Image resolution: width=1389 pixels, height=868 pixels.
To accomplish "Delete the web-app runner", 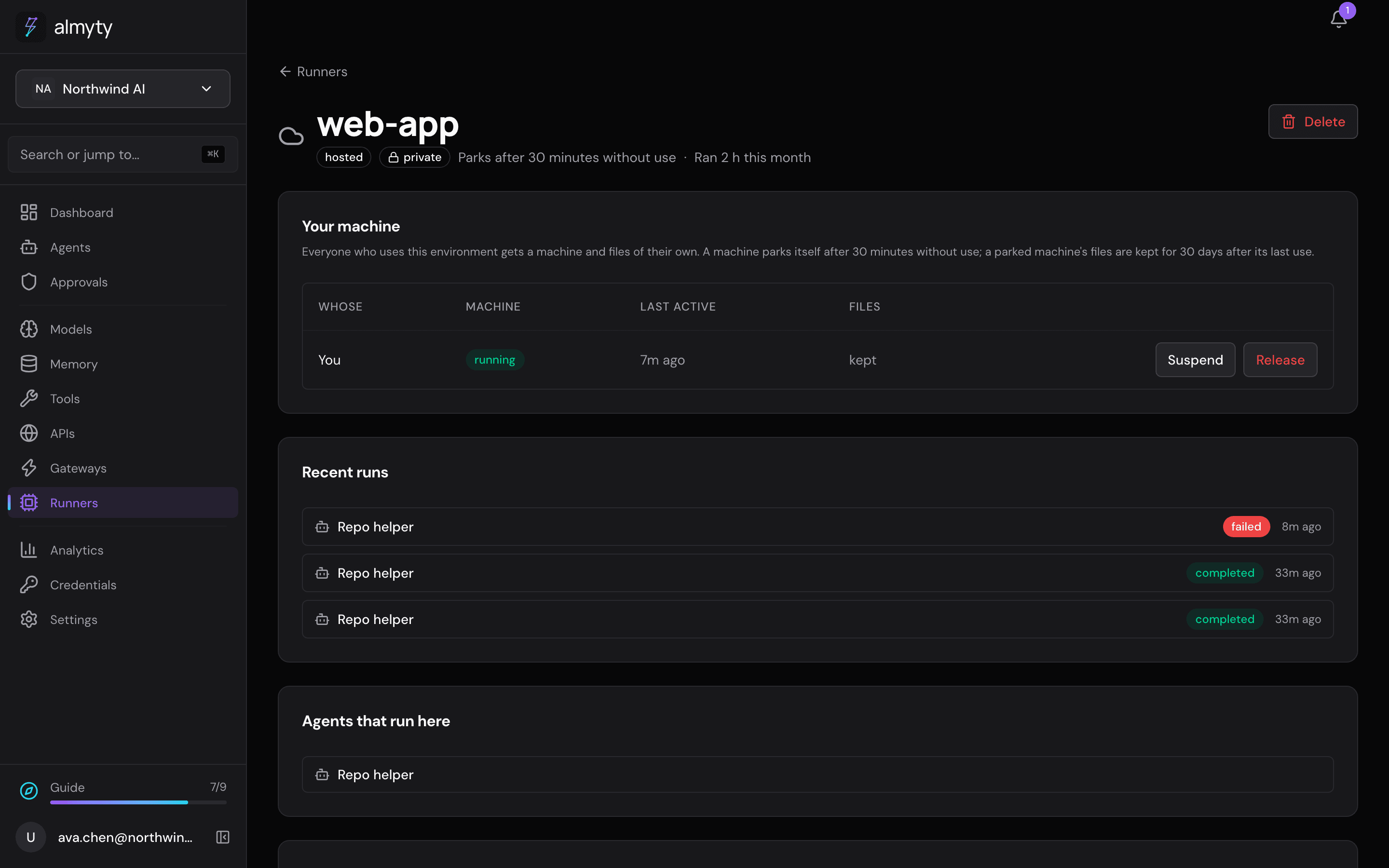I will 1313,122.
